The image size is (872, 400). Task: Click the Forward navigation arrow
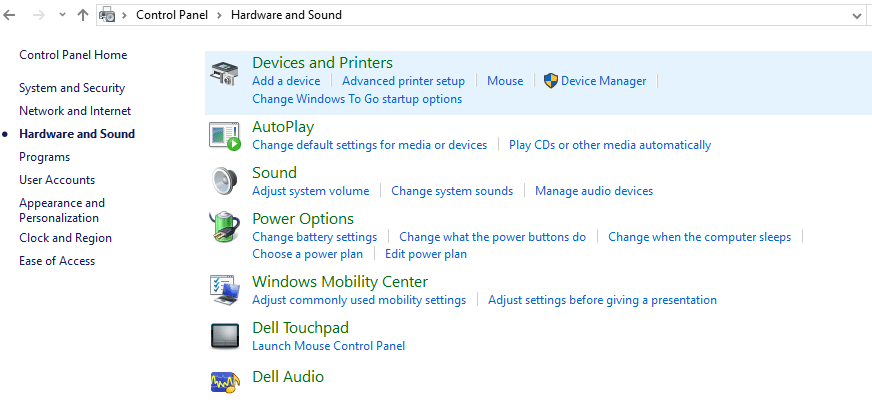coord(38,15)
